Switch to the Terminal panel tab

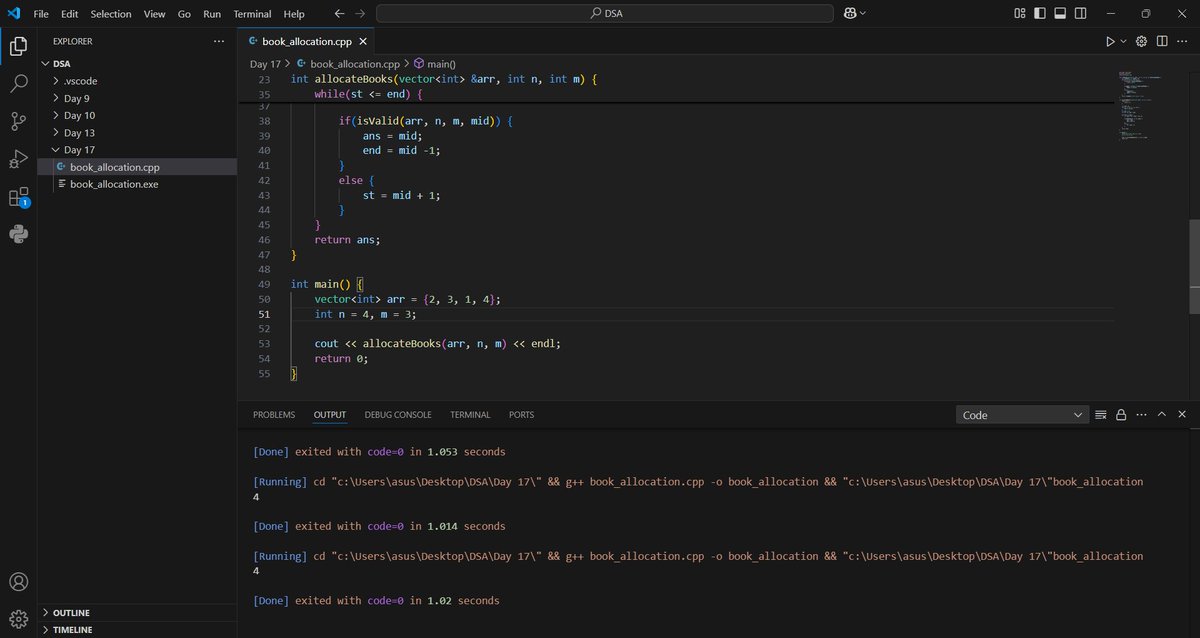pos(470,414)
